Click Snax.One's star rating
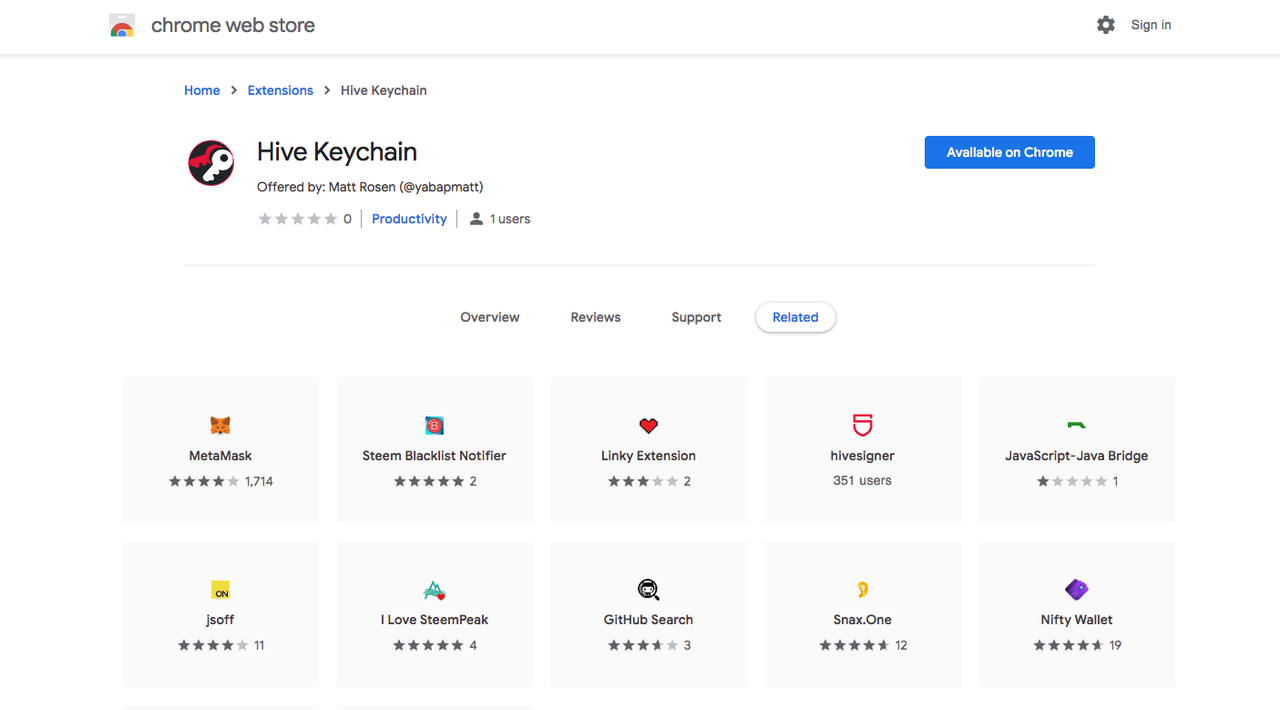 [x=855, y=646]
